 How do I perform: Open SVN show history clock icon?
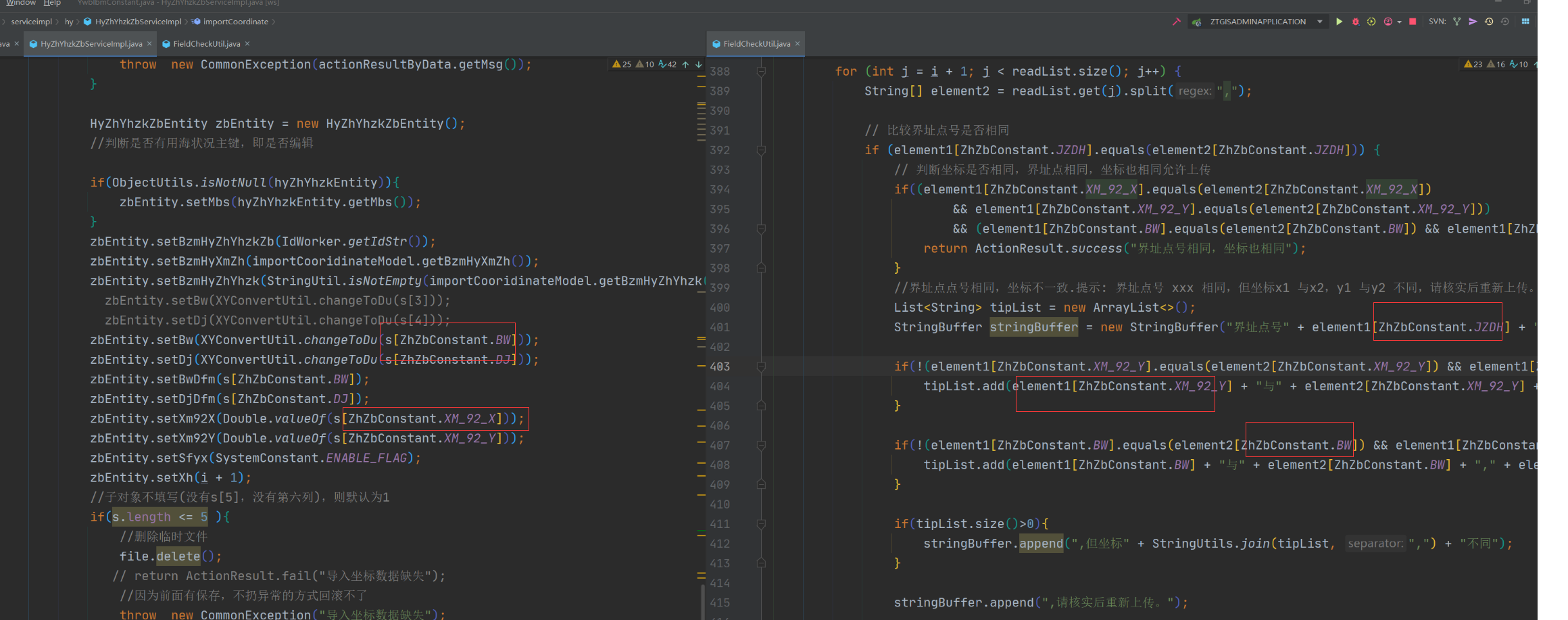coord(1489,22)
